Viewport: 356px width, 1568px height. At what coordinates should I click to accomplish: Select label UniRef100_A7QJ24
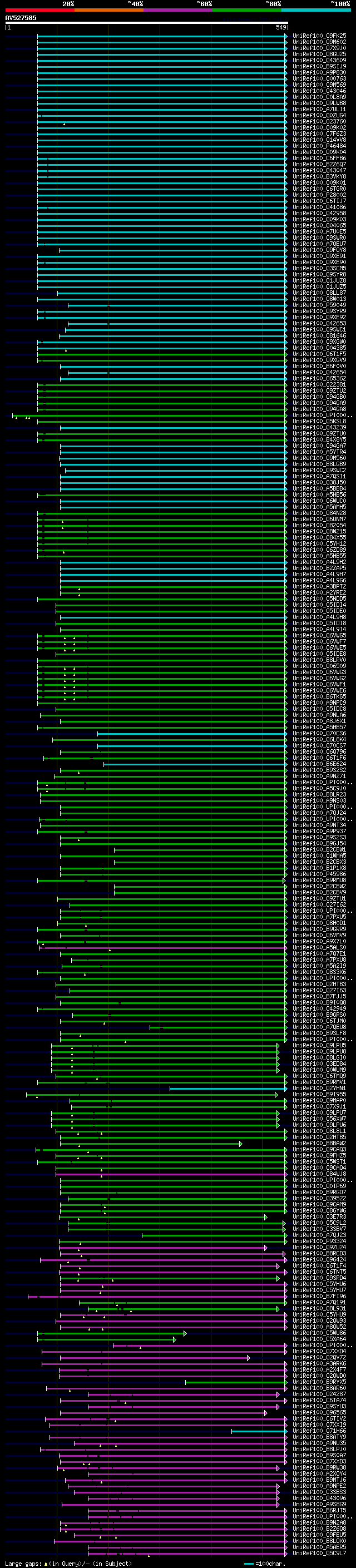click(319, 813)
